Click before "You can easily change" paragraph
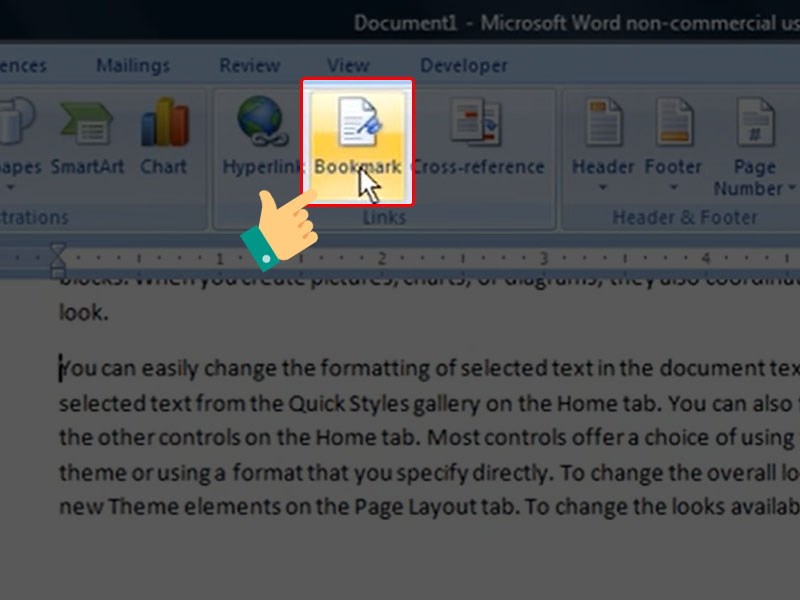 pos(60,368)
